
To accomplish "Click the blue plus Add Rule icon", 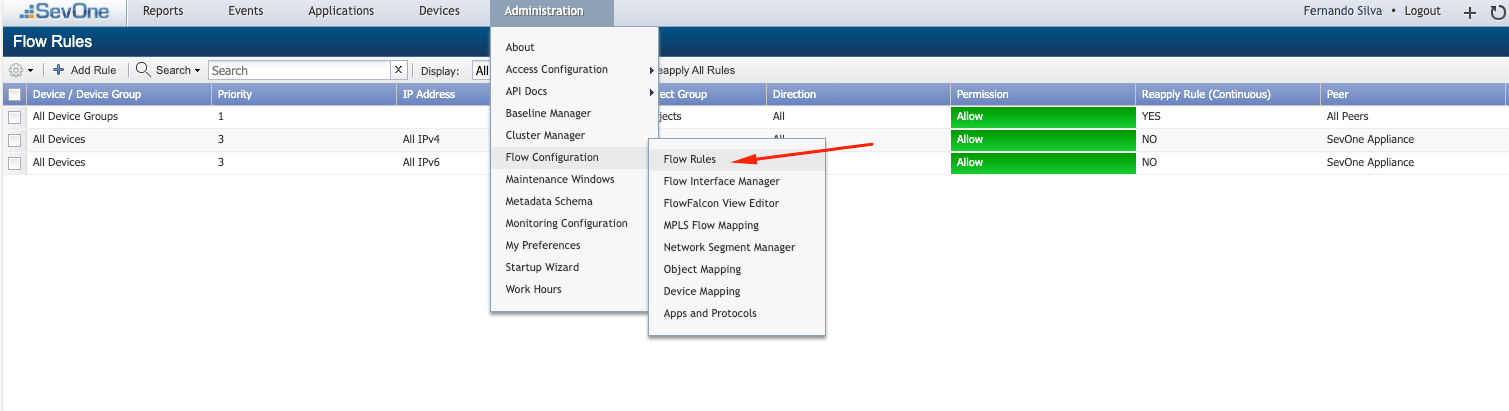I will point(59,70).
